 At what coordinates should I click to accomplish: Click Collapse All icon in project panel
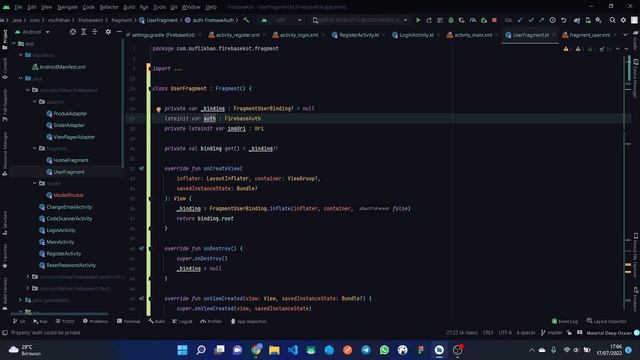point(94,32)
